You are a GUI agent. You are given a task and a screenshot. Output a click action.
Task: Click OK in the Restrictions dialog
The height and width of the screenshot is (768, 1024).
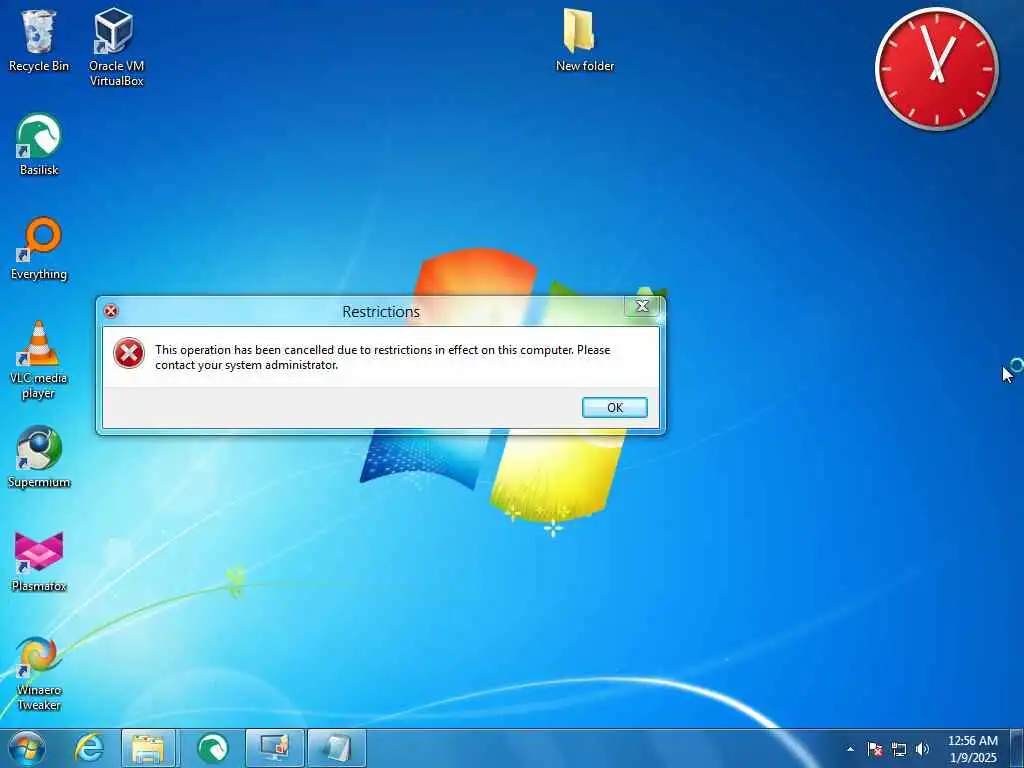(615, 408)
